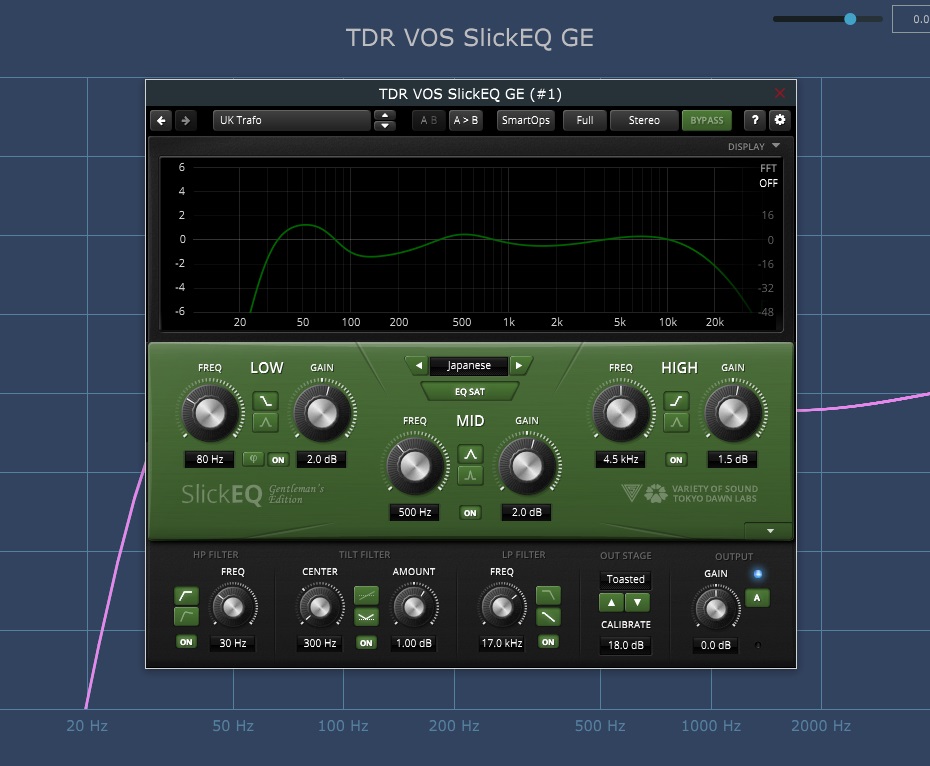Open the help question mark button

coord(754,120)
